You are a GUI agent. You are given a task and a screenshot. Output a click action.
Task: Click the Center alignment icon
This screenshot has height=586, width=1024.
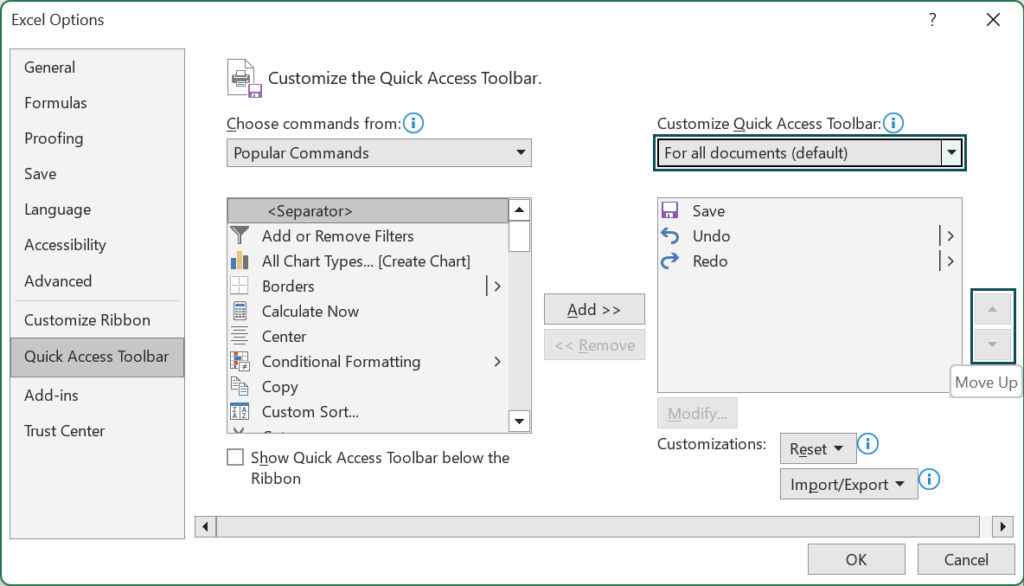240,336
